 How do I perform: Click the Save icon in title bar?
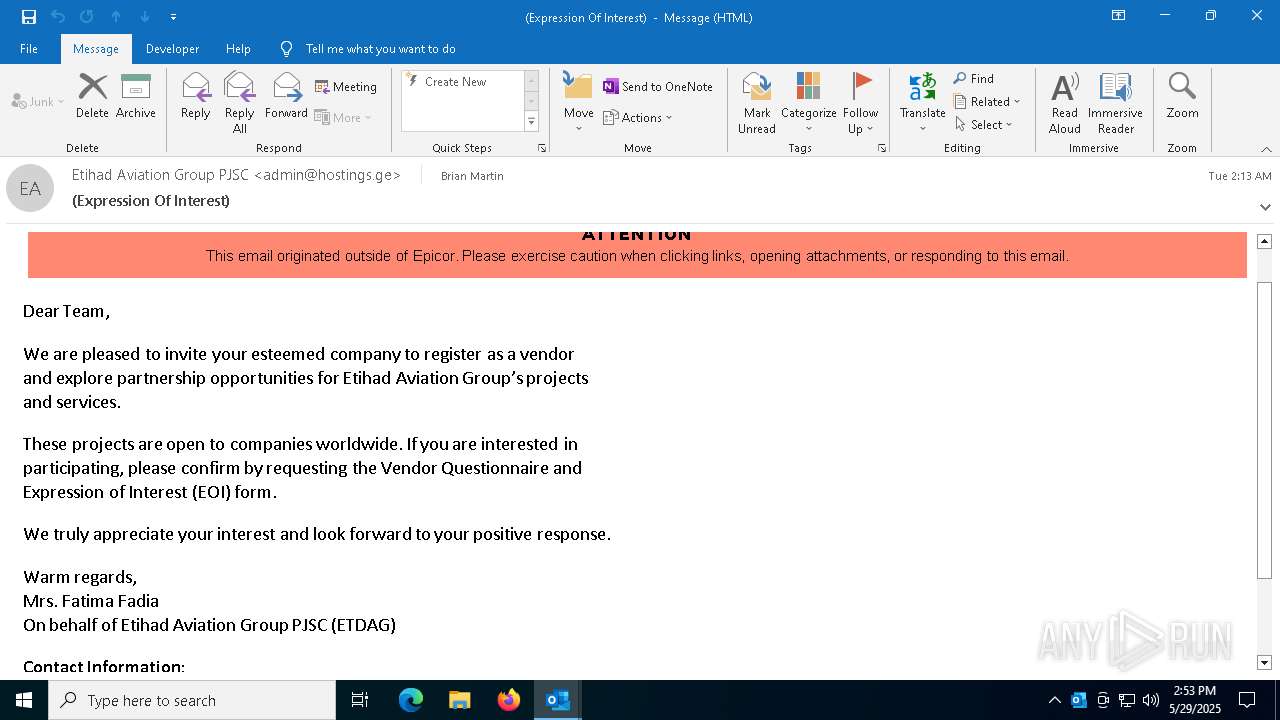click(28, 17)
